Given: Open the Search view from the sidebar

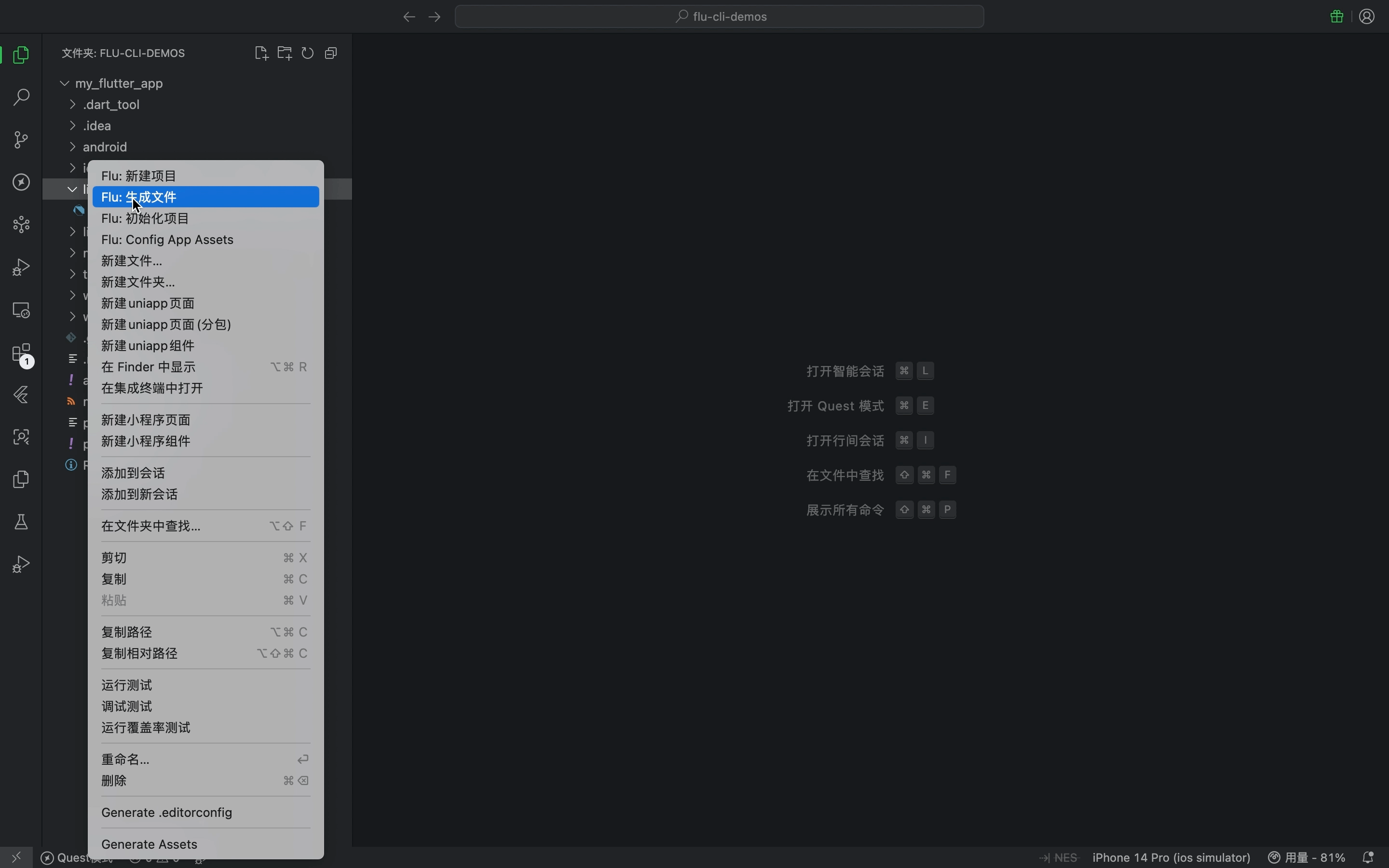Looking at the screenshot, I should click(21, 97).
